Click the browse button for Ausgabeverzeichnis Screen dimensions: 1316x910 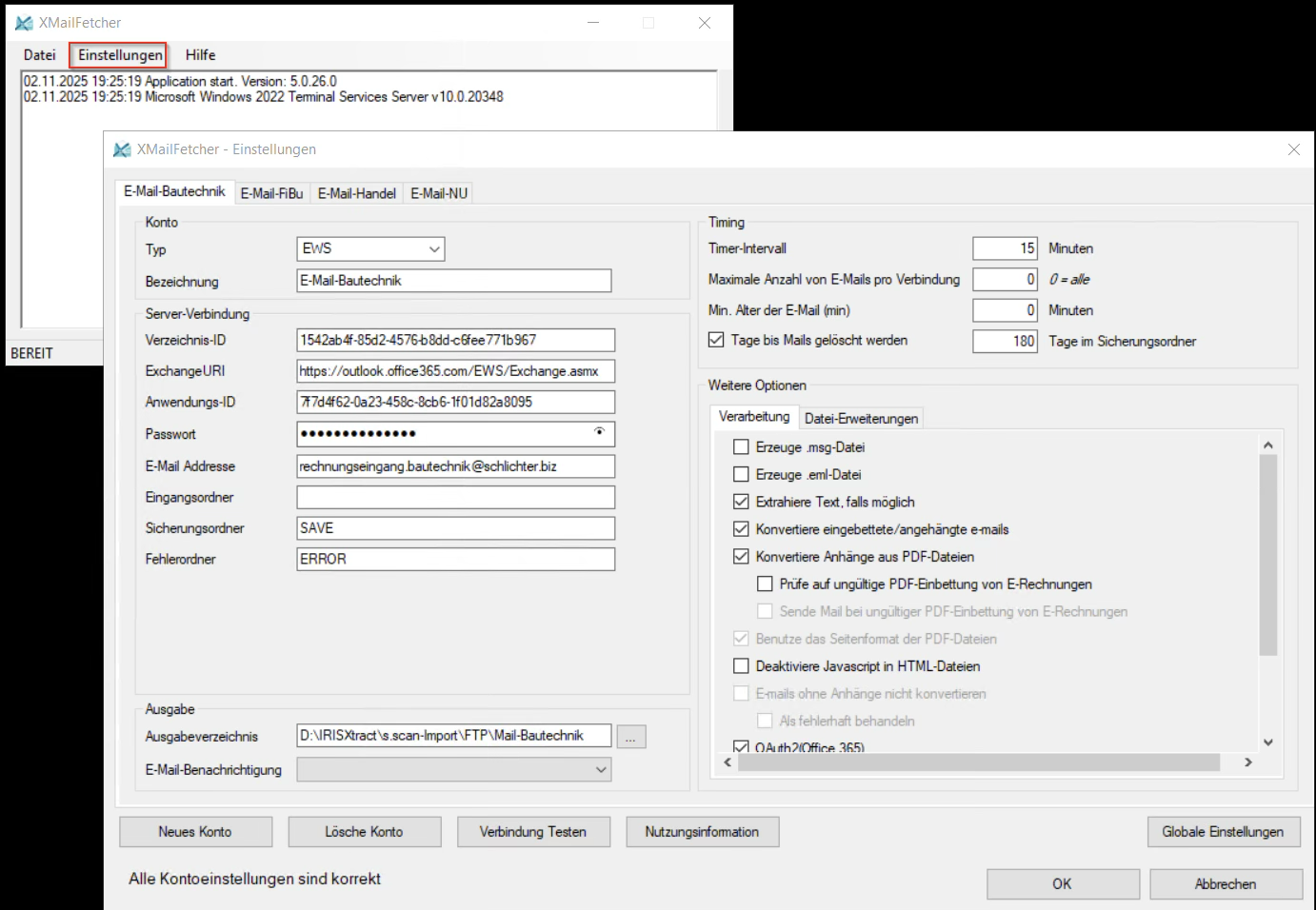(630, 737)
